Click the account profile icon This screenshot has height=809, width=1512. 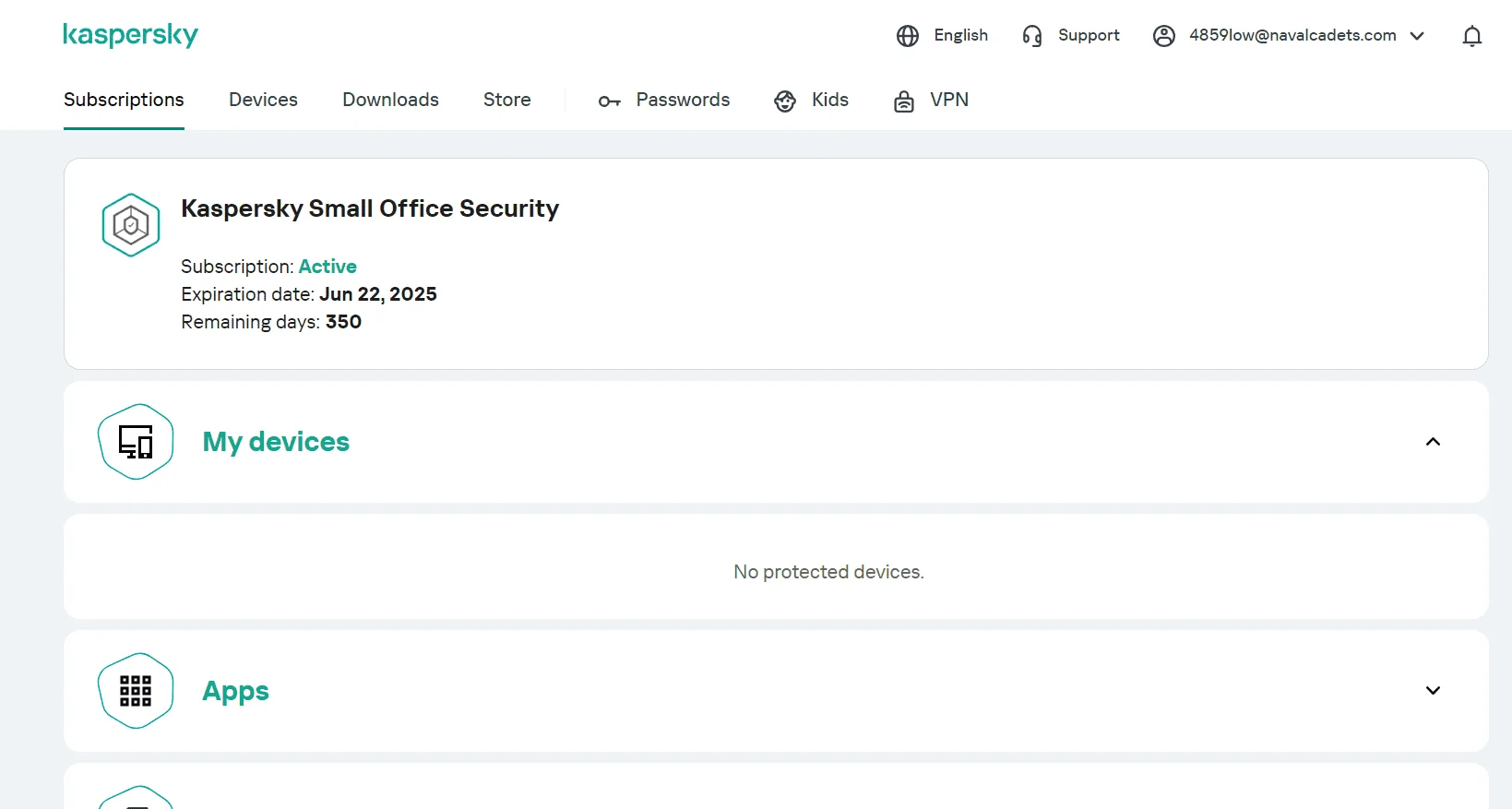(x=1164, y=36)
